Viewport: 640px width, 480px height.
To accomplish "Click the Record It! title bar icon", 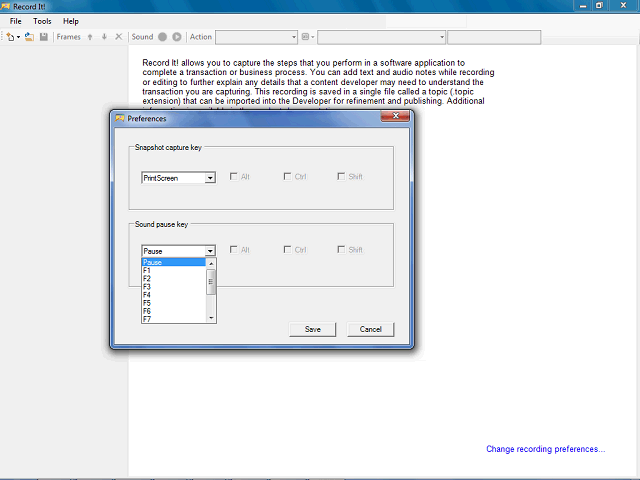I will [5, 7].
